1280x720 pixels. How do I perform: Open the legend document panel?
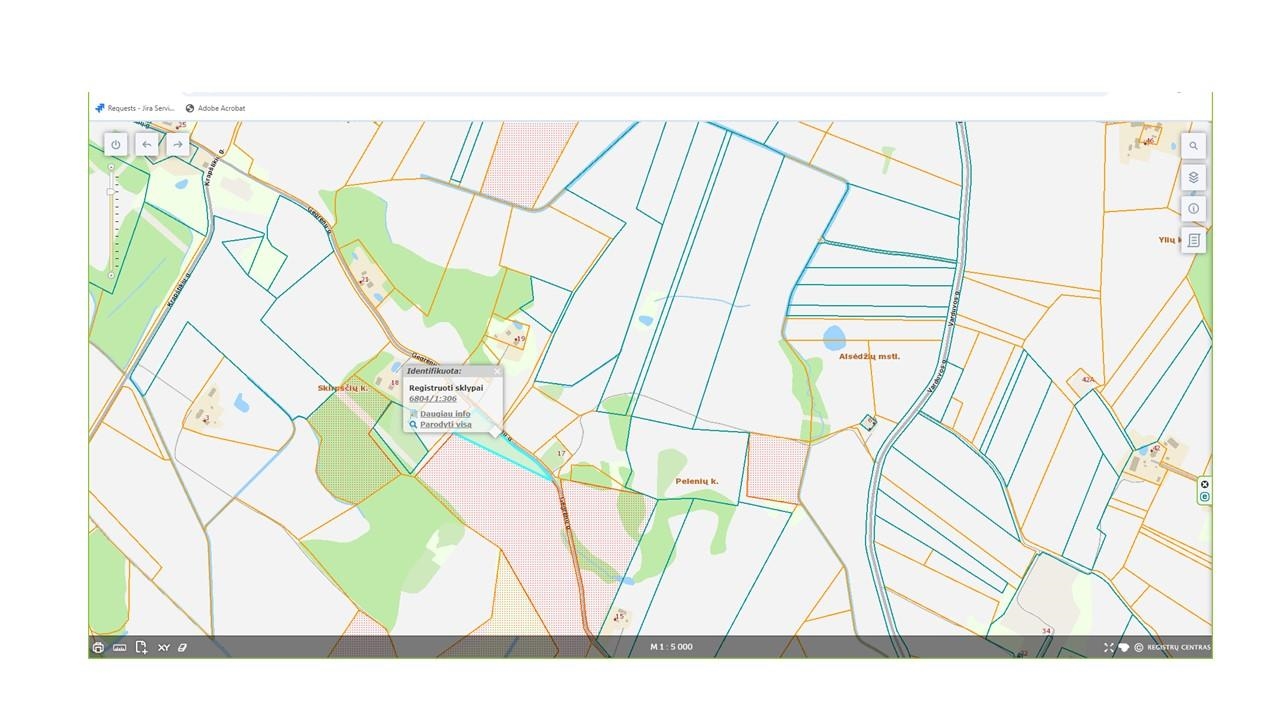point(1193,241)
